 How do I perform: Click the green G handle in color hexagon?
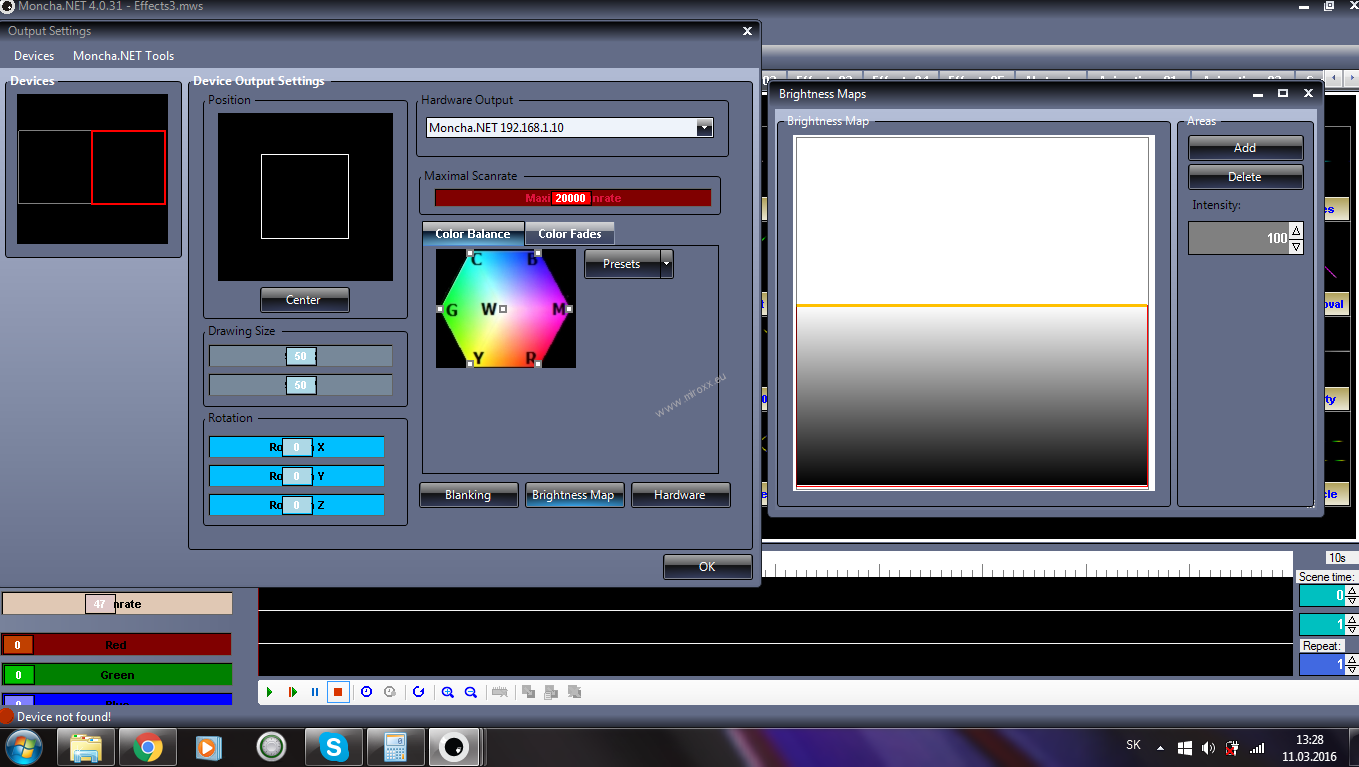pyautogui.click(x=440, y=309)
